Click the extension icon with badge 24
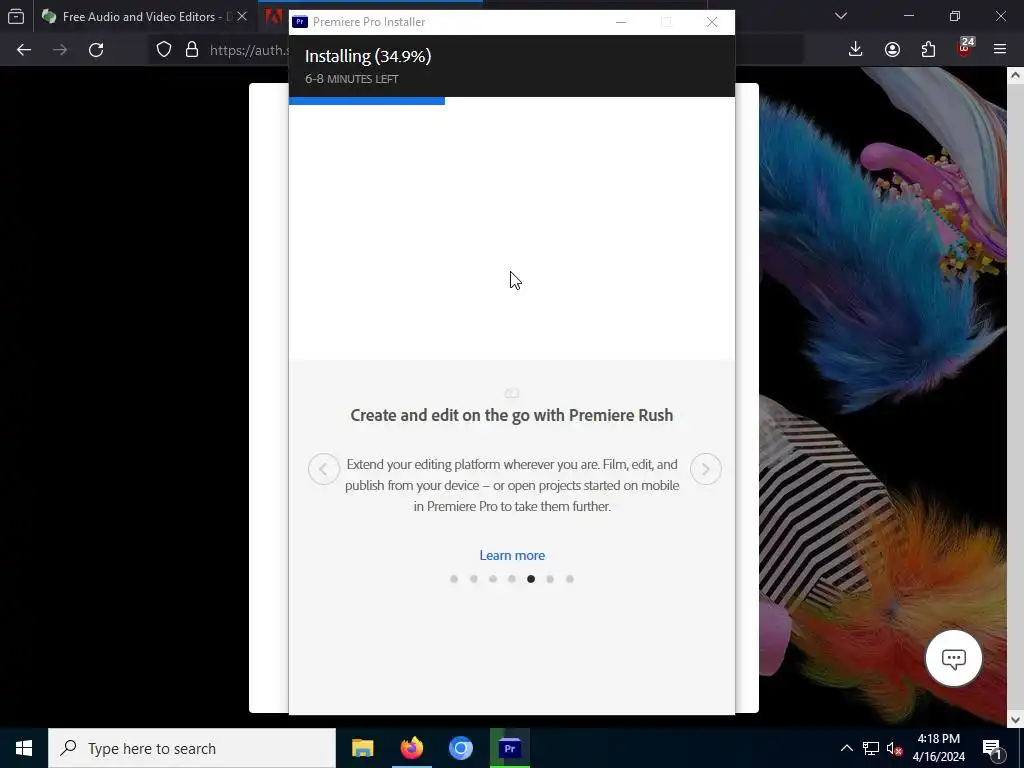The width and height of the screenshot is (1024, 768). click(965, 48)
